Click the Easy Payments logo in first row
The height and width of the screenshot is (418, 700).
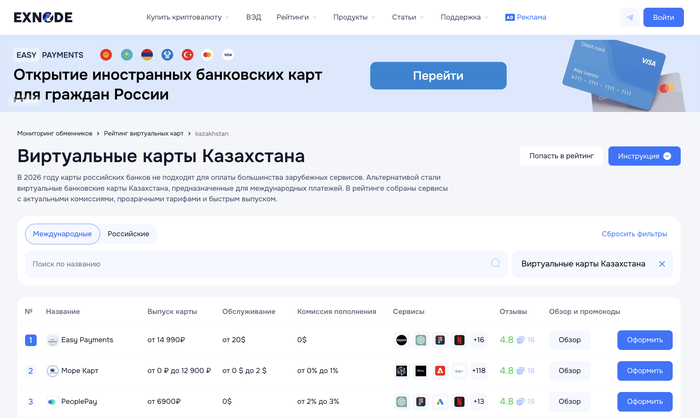click(53, 340)
